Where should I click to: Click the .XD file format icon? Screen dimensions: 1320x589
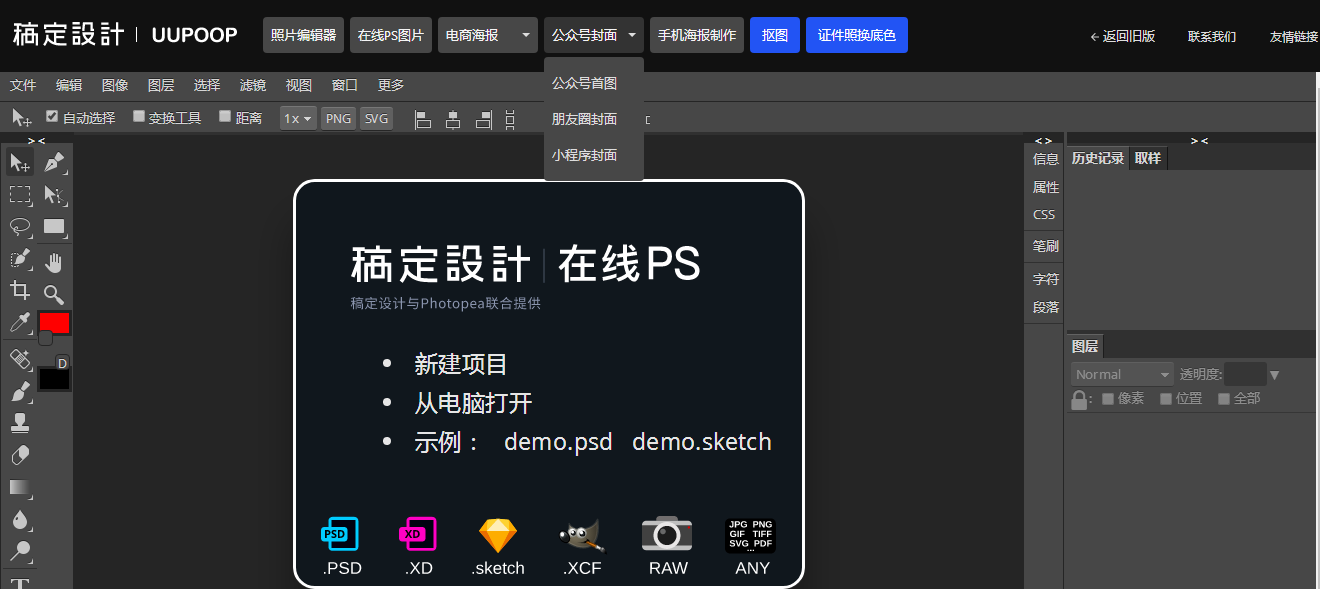pos(419,535)
